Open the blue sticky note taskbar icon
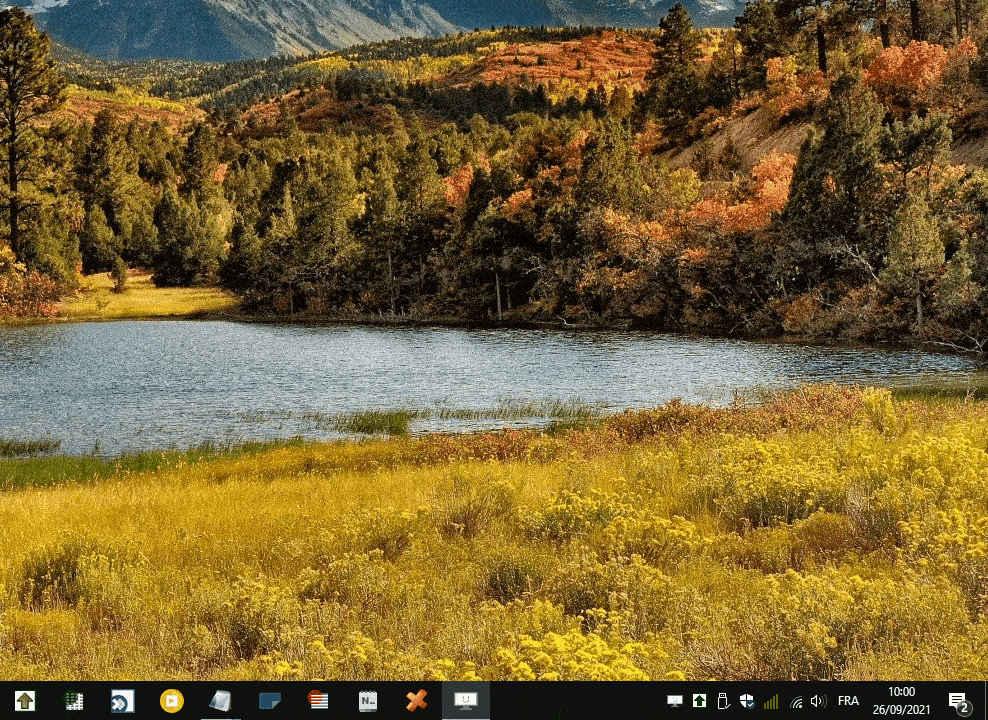 270,700
